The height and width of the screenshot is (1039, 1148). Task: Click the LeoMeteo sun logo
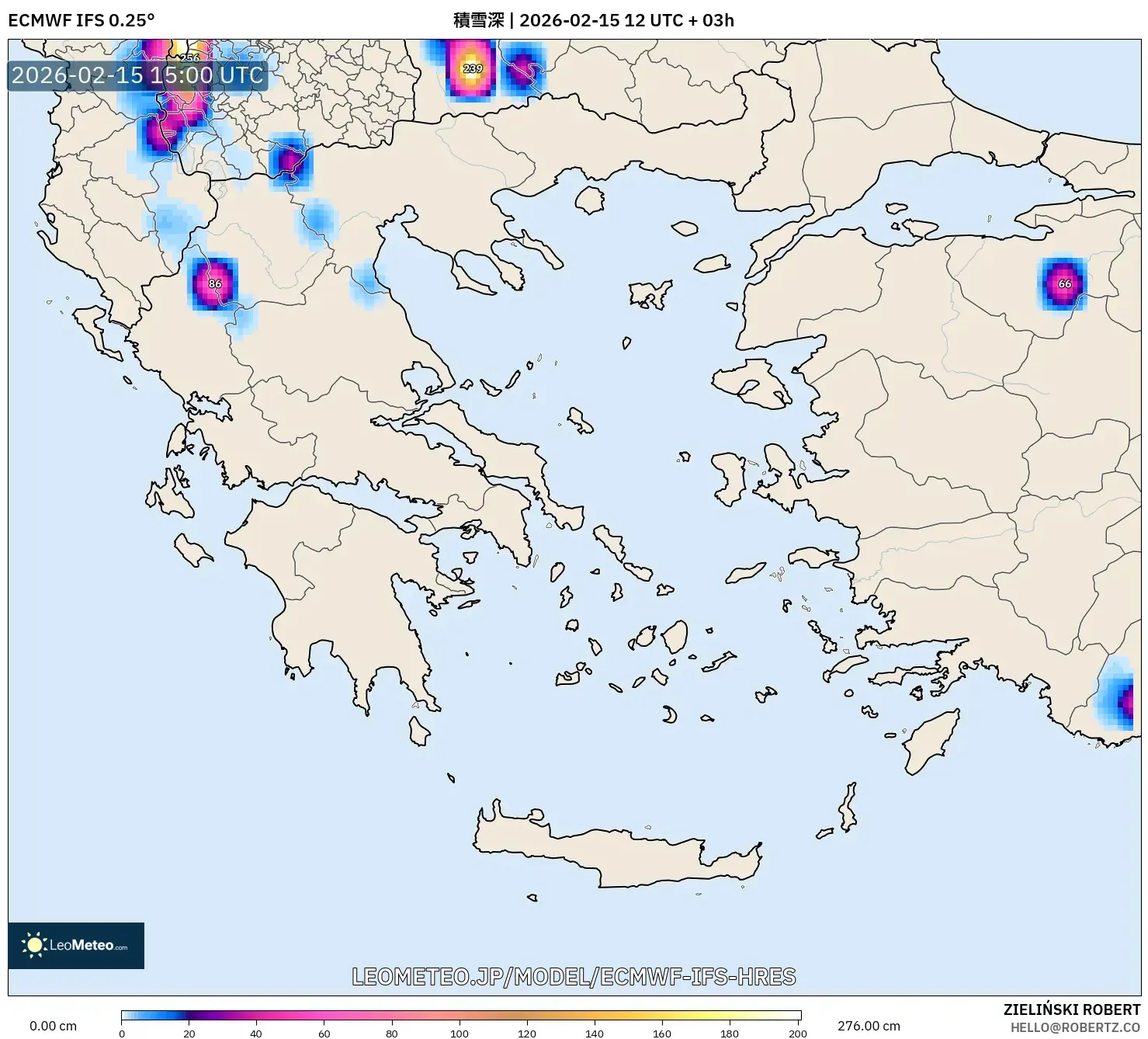(34, 946)
